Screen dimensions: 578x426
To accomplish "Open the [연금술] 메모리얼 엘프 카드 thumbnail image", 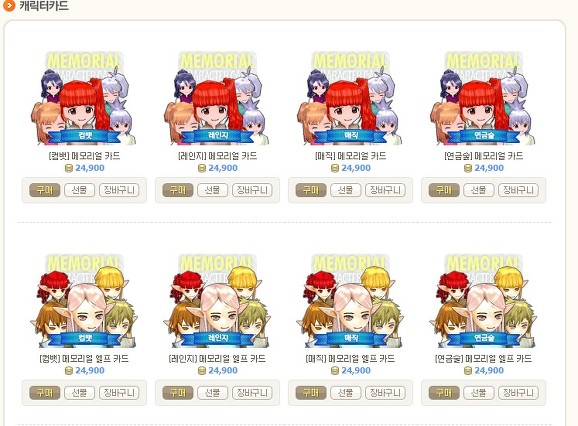I will coord(483,301).
